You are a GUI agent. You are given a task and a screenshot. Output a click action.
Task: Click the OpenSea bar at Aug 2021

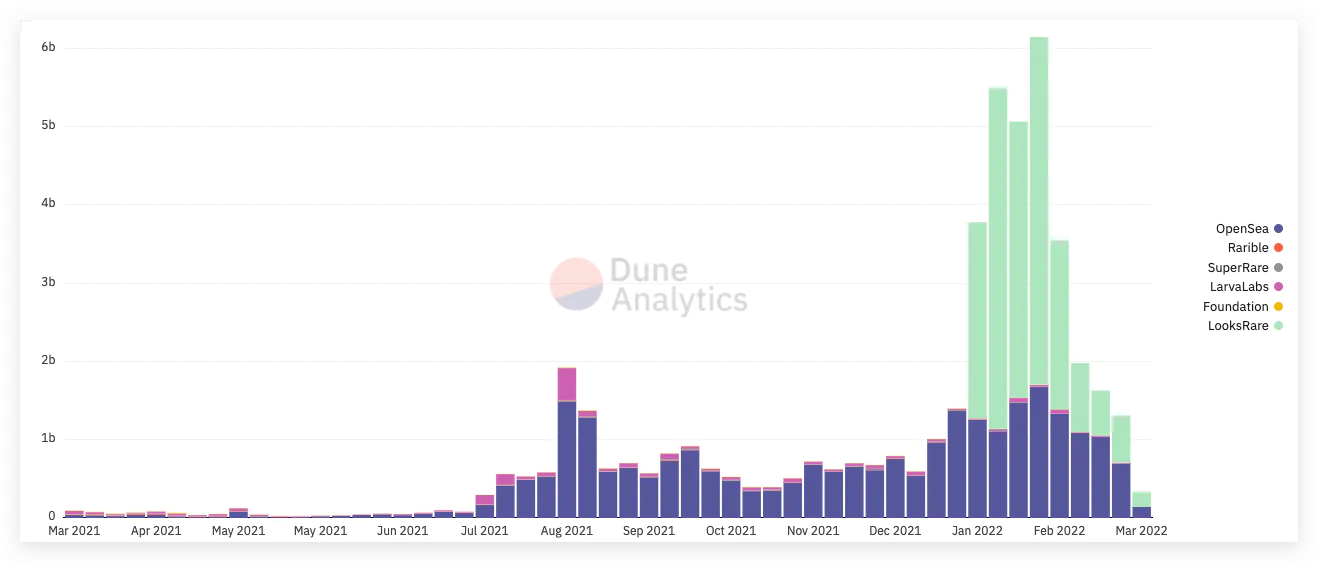pos(567,459)
